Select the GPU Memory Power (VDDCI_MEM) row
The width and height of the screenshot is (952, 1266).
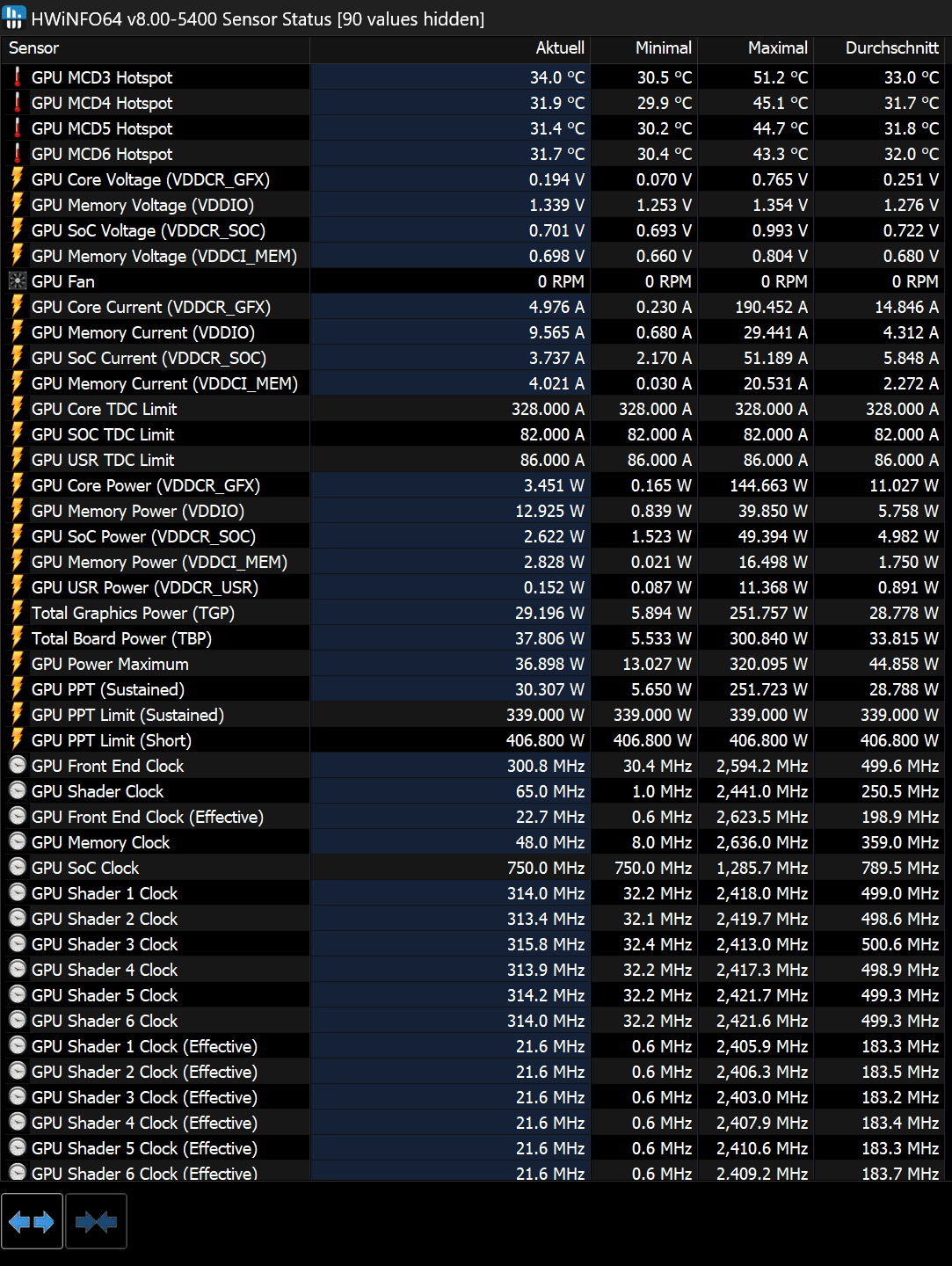(473, 562)
